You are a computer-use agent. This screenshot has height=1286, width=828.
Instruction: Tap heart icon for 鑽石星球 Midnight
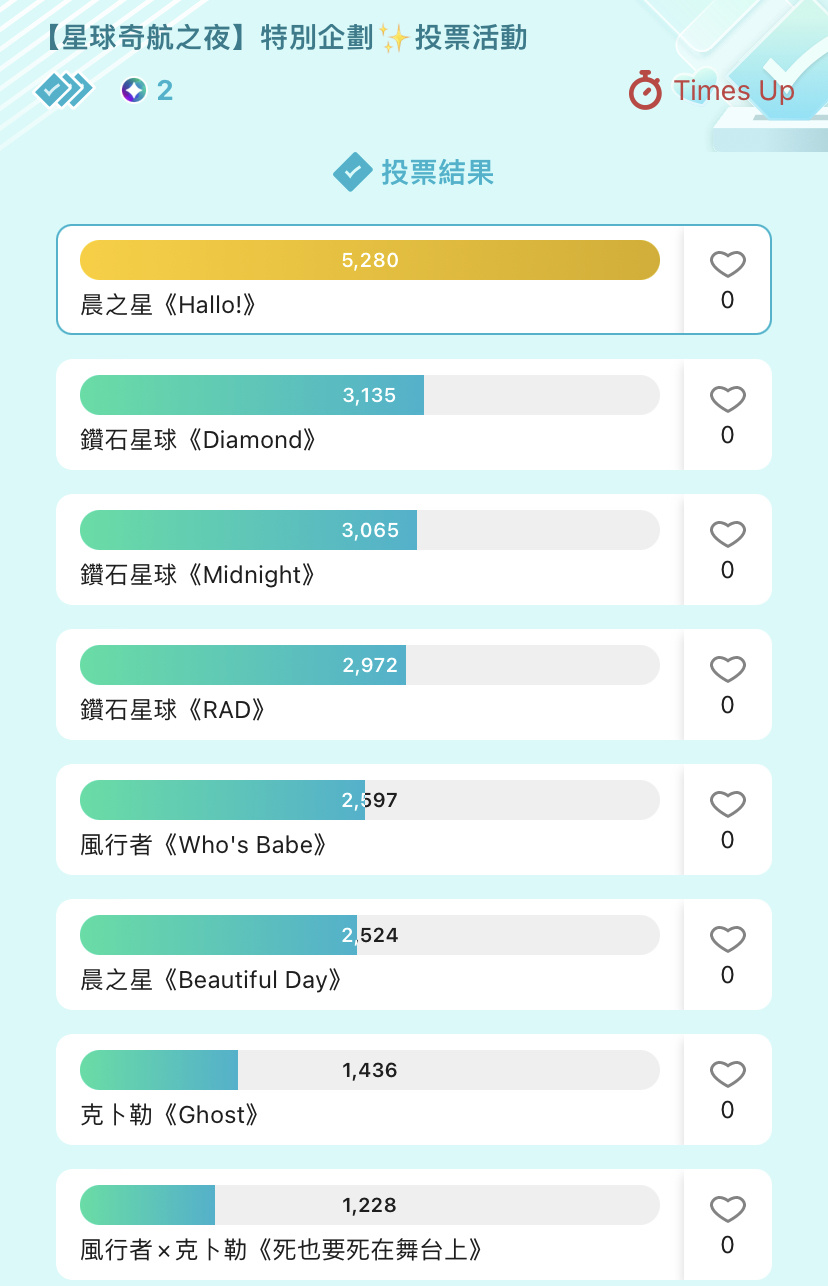(727, 535)
